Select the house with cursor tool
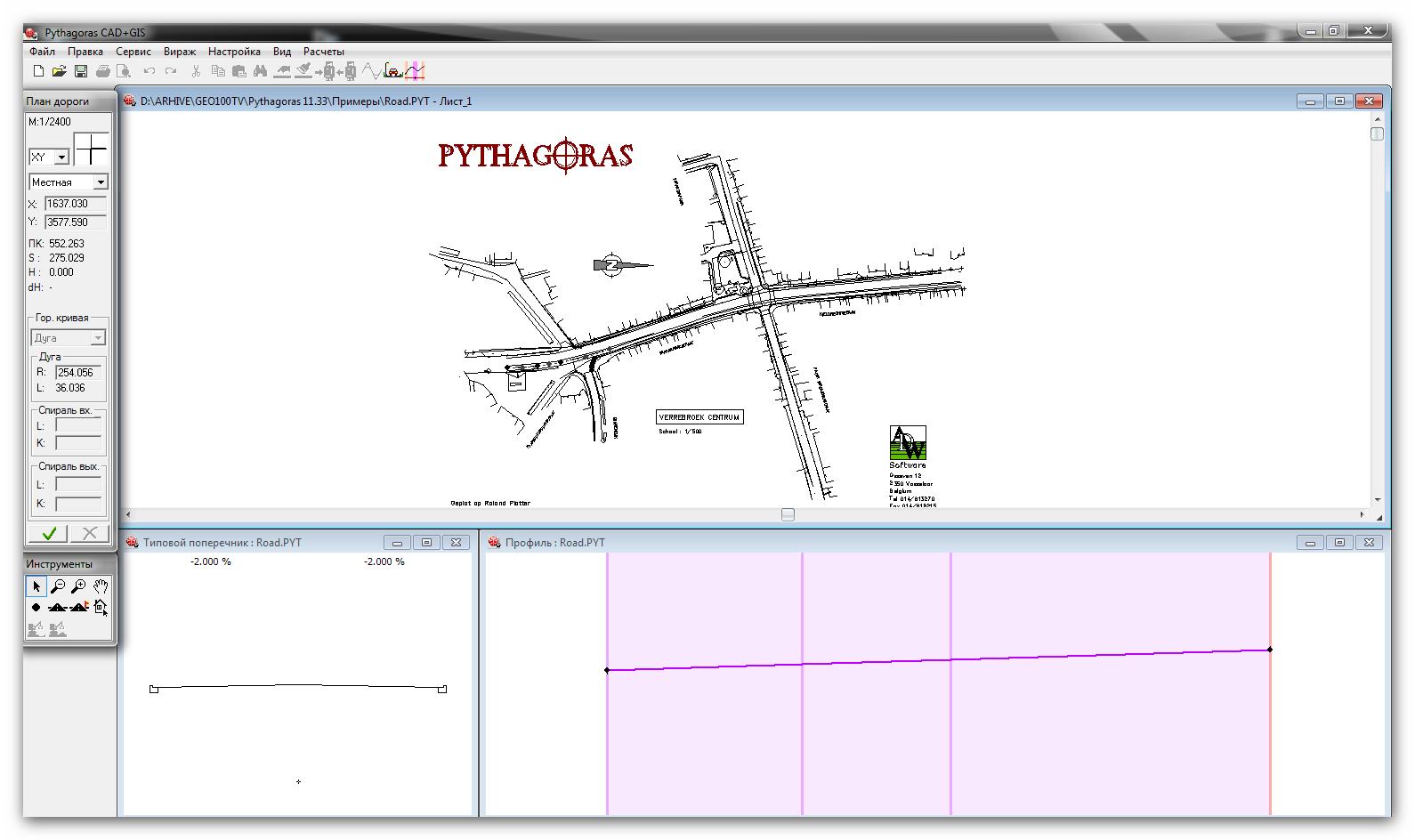Image resolution: width=1415 pixels, height=840 pixels. [x=101, y=607]
